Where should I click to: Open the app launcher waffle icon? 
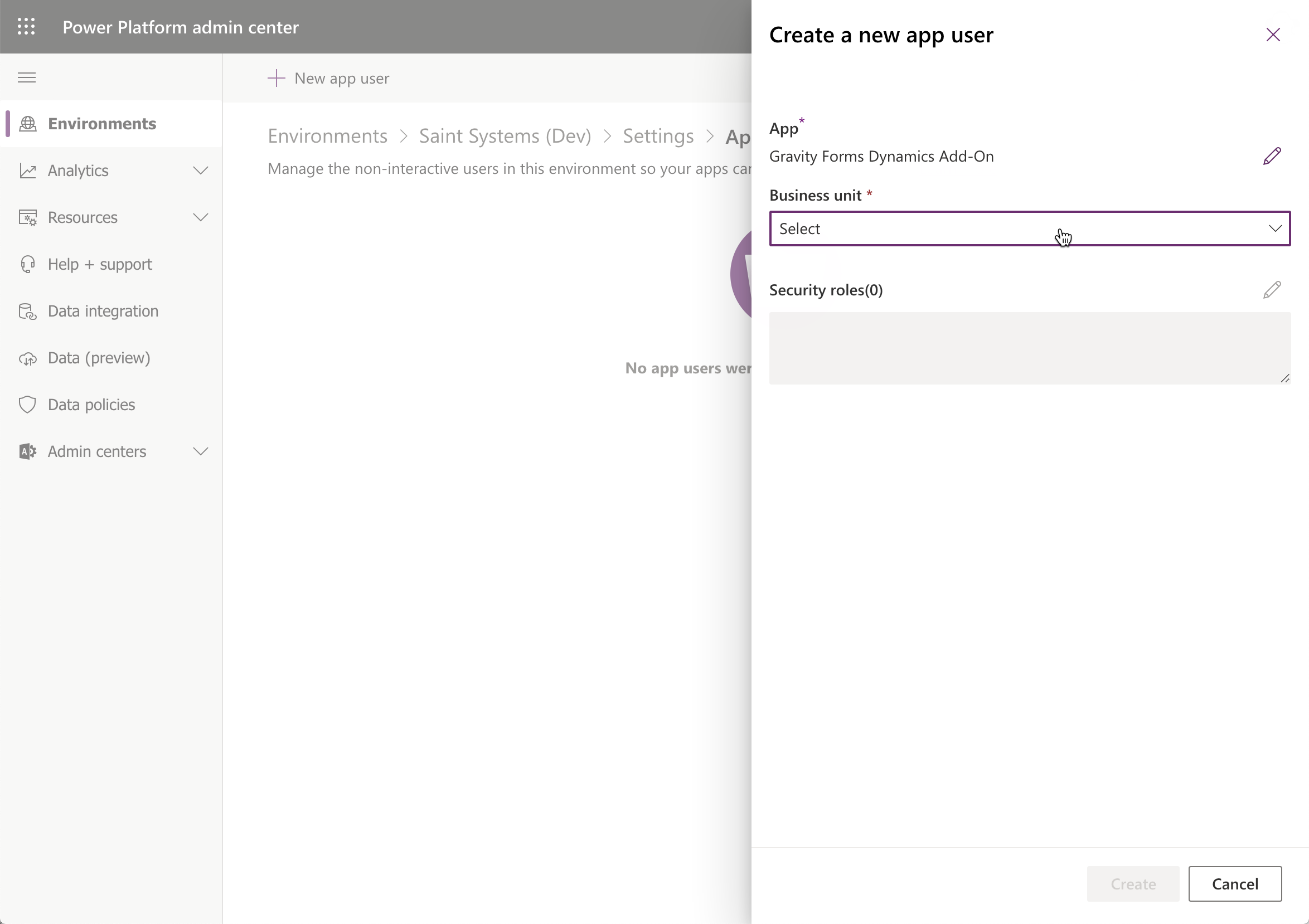pos(26,27)
